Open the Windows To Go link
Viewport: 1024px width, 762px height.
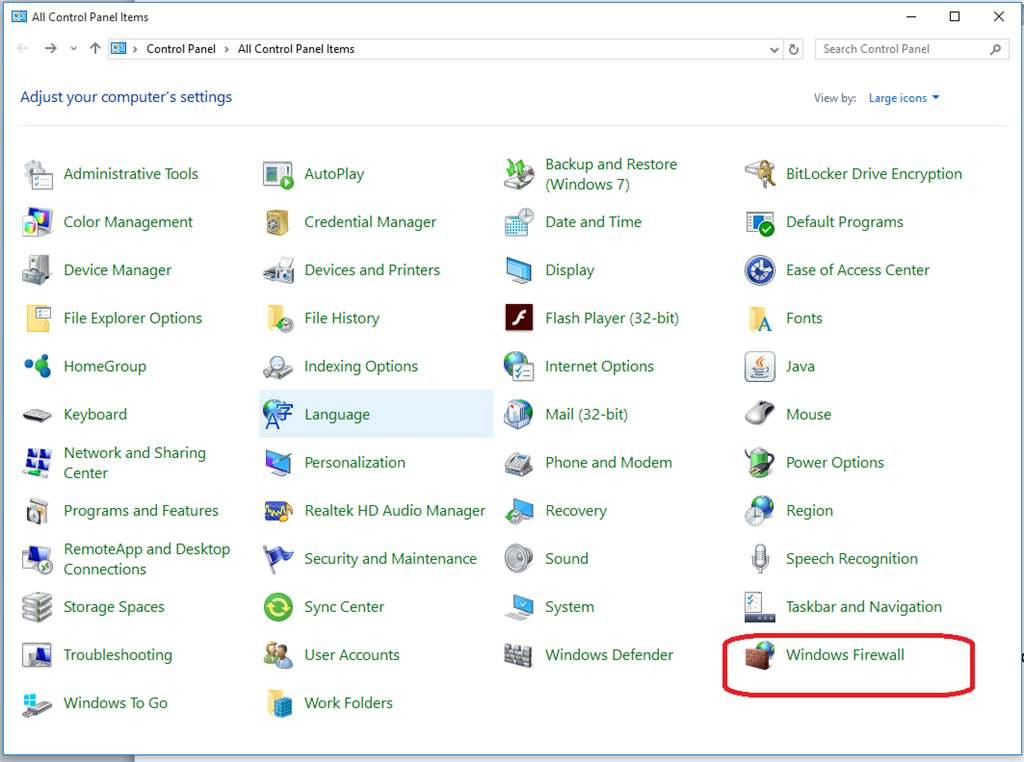tap(116, 703)
